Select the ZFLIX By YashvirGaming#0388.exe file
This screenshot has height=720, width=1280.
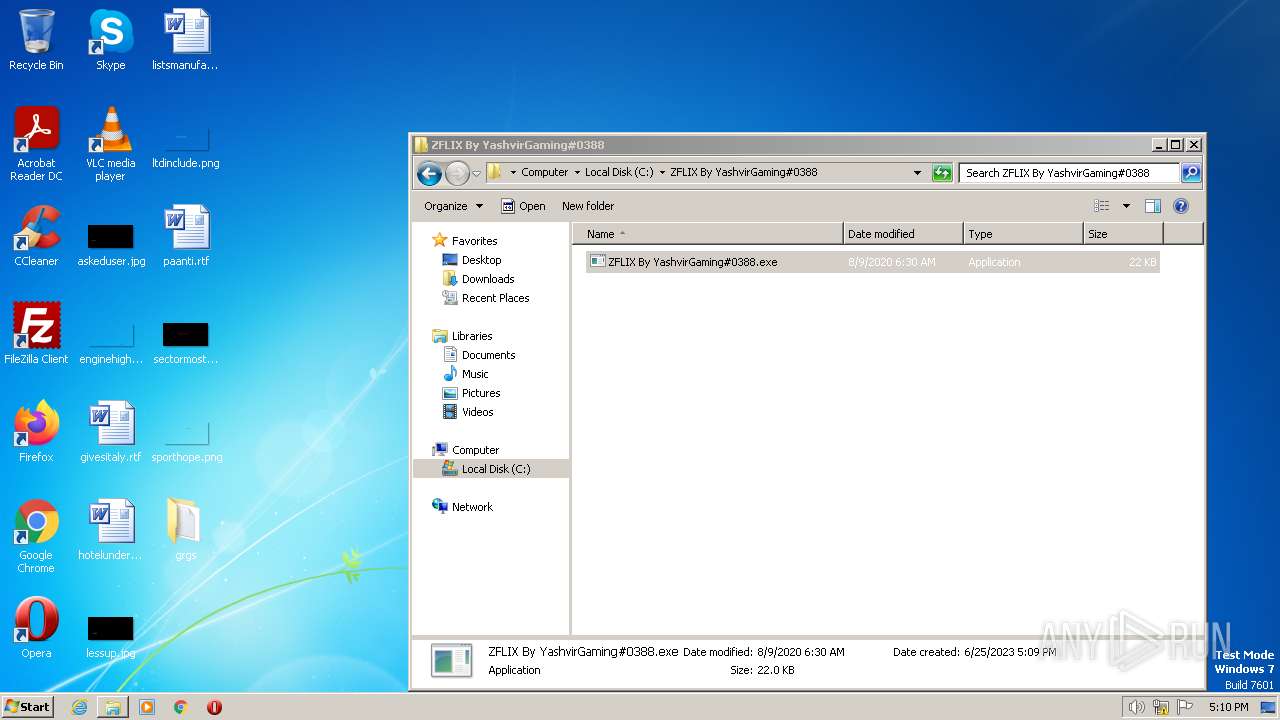pos(872,262)
